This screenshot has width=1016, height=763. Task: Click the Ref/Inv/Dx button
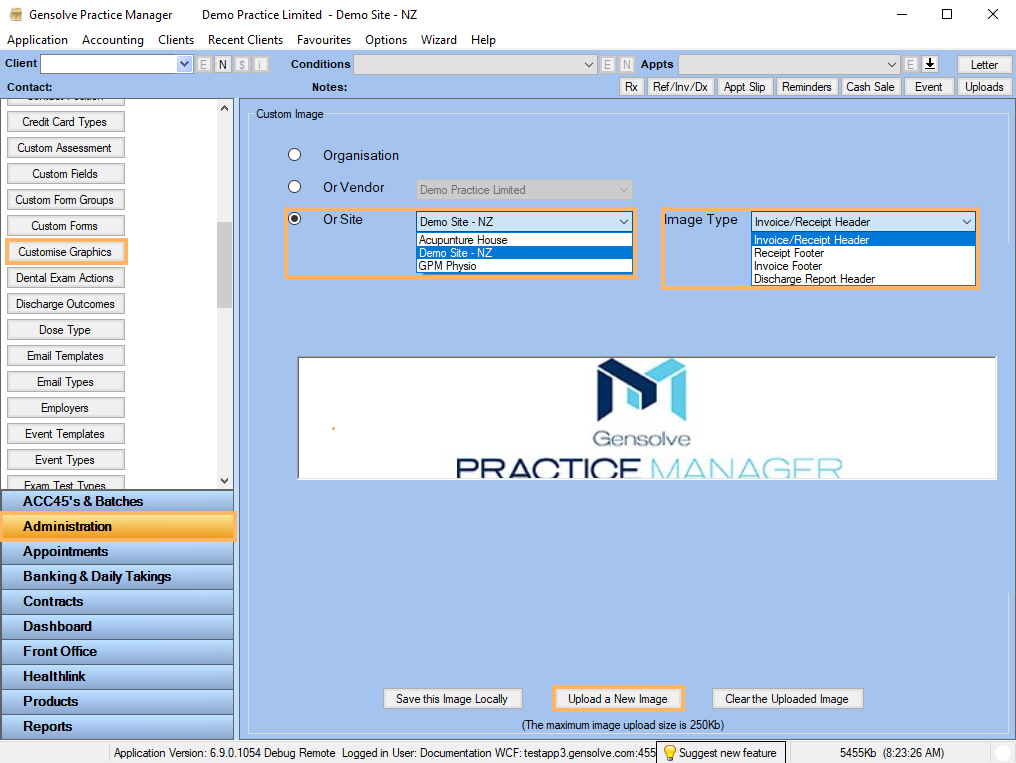point(680,87)
